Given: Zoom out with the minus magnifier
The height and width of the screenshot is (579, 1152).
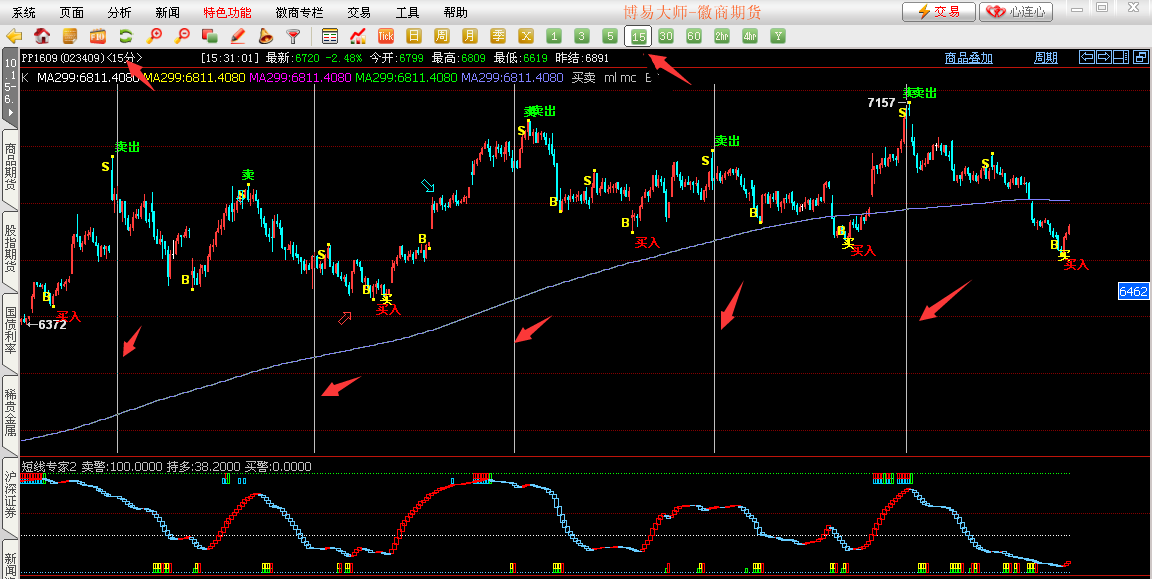Looking at the screenshot, I should click(182, 36).
